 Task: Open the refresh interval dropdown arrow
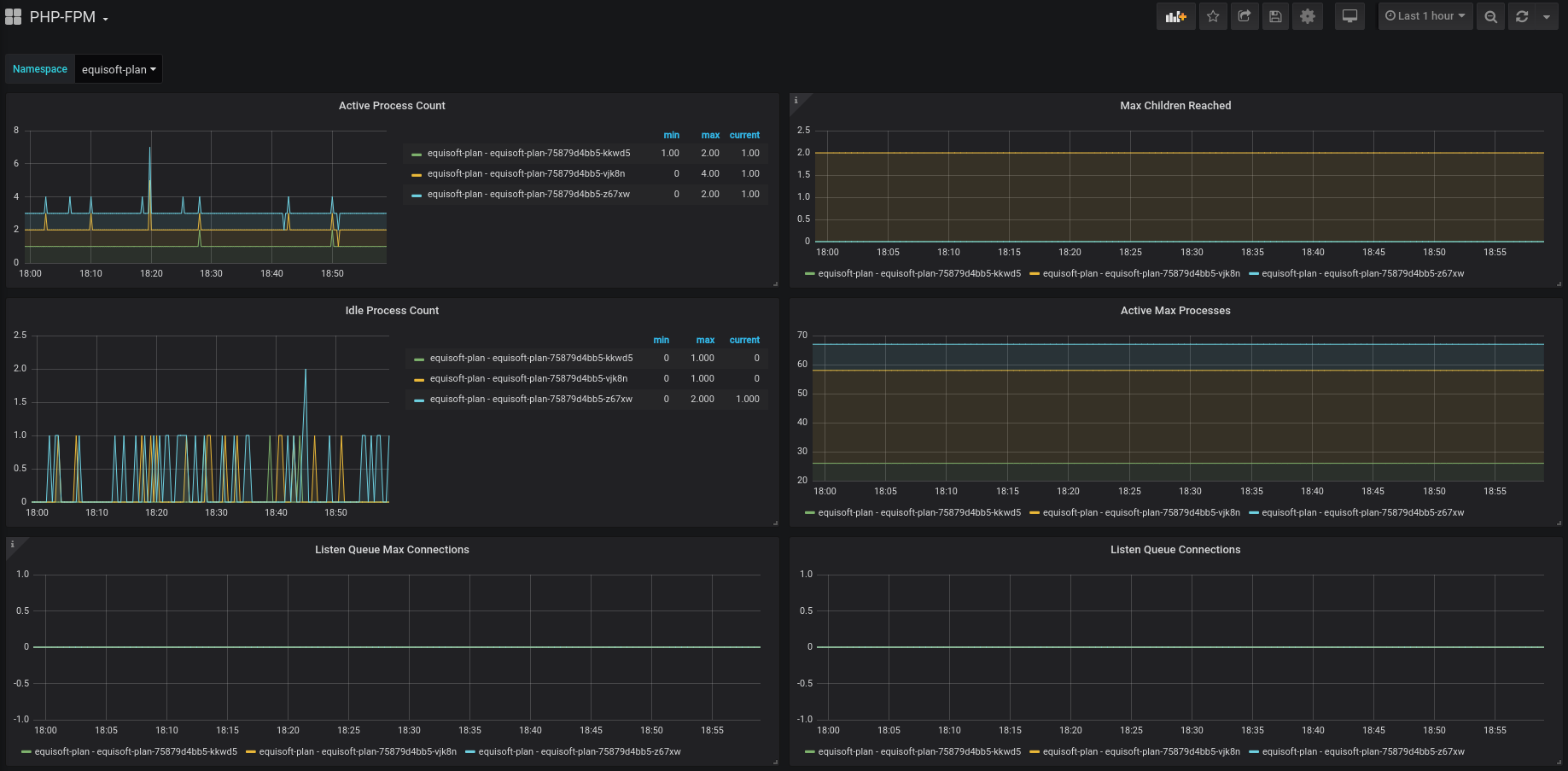click(1546, 16)
